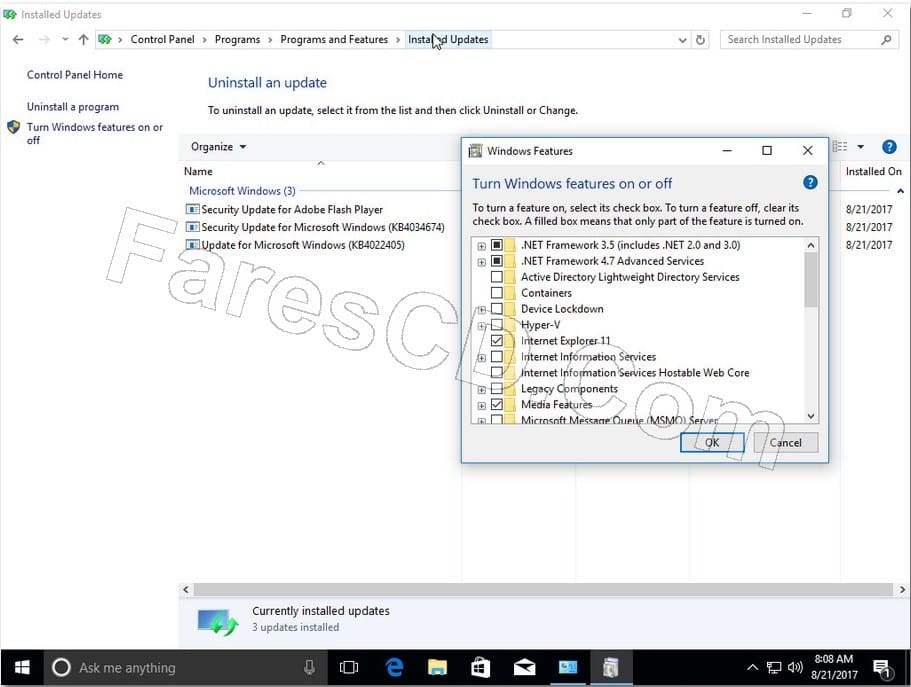This screenshot has width=911, height=687.
Task: Launch Microsoft Edge from taskbar
Action: click(x=394, y=668)
